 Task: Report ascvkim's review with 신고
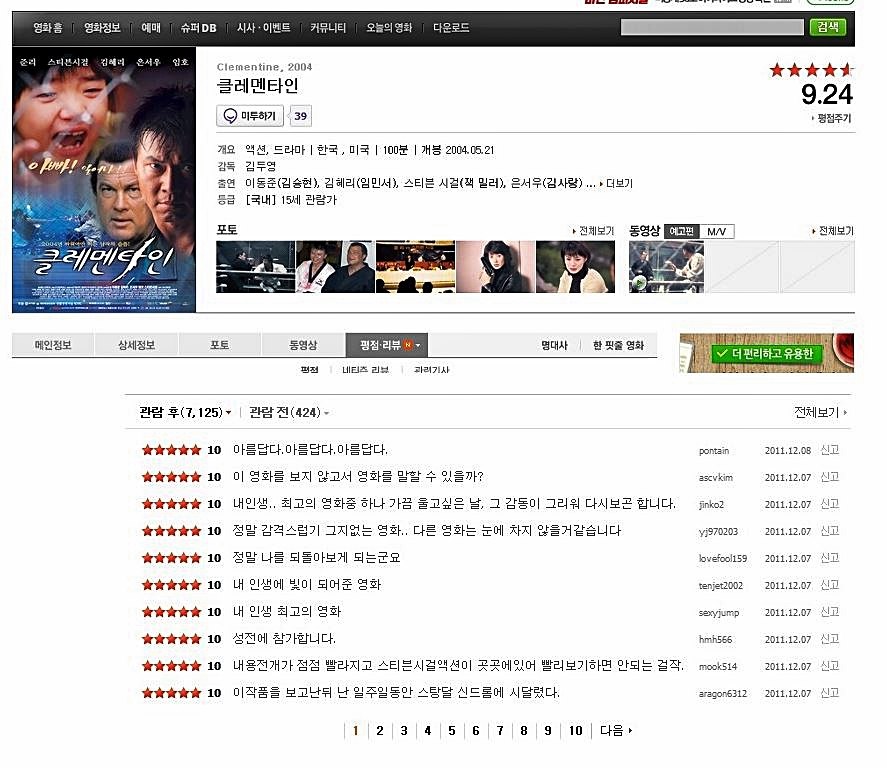(830, 477)
